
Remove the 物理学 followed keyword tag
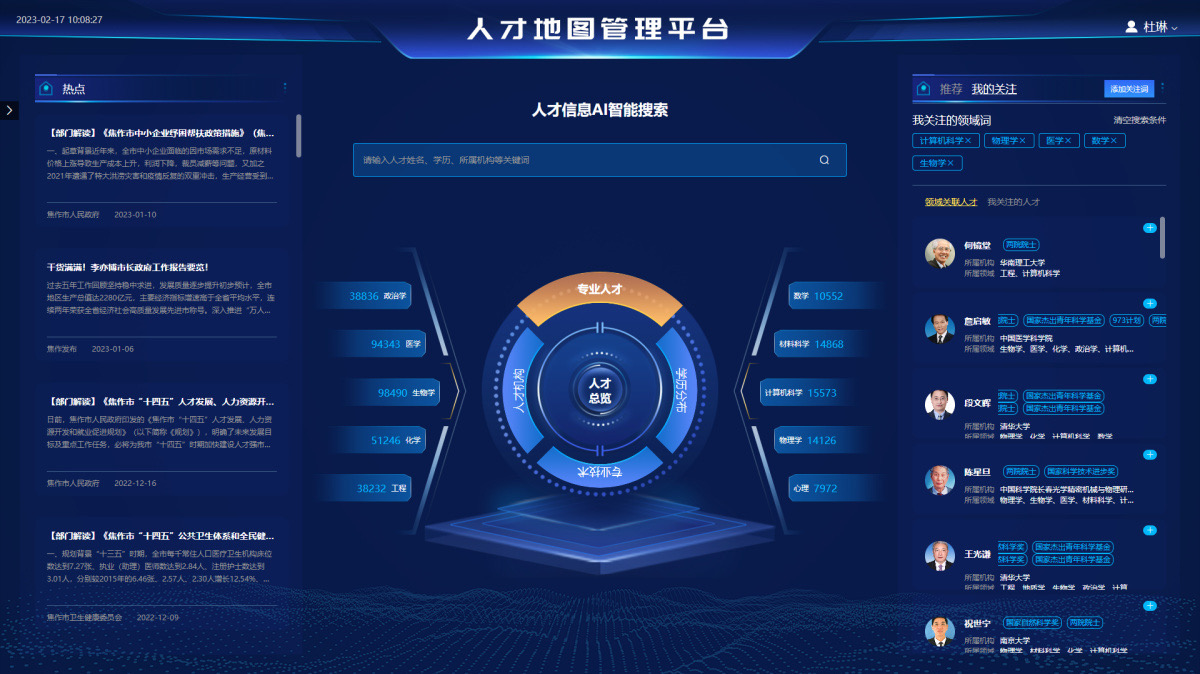[1023, 141]
